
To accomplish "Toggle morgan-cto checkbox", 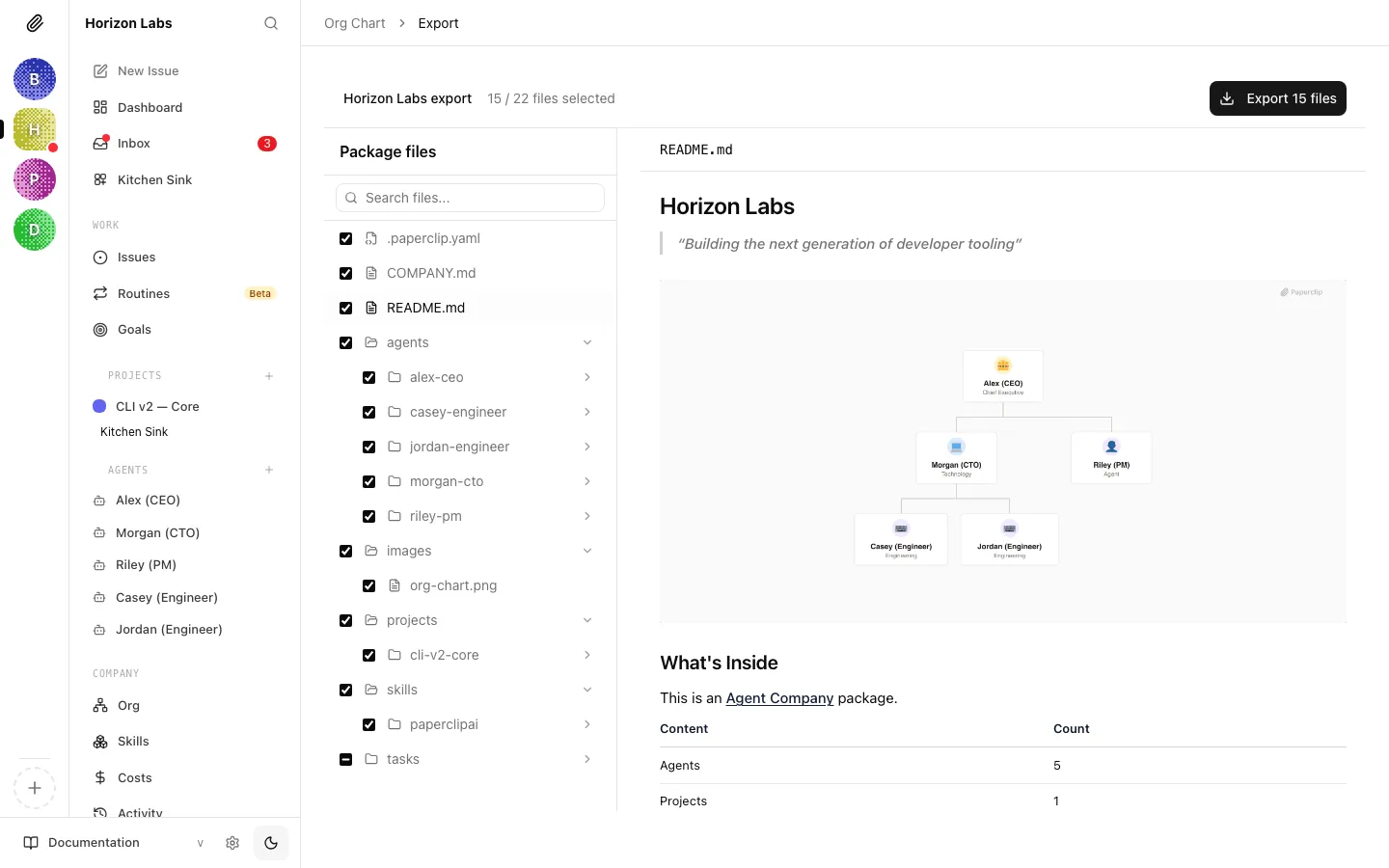I will pos(368,481).
